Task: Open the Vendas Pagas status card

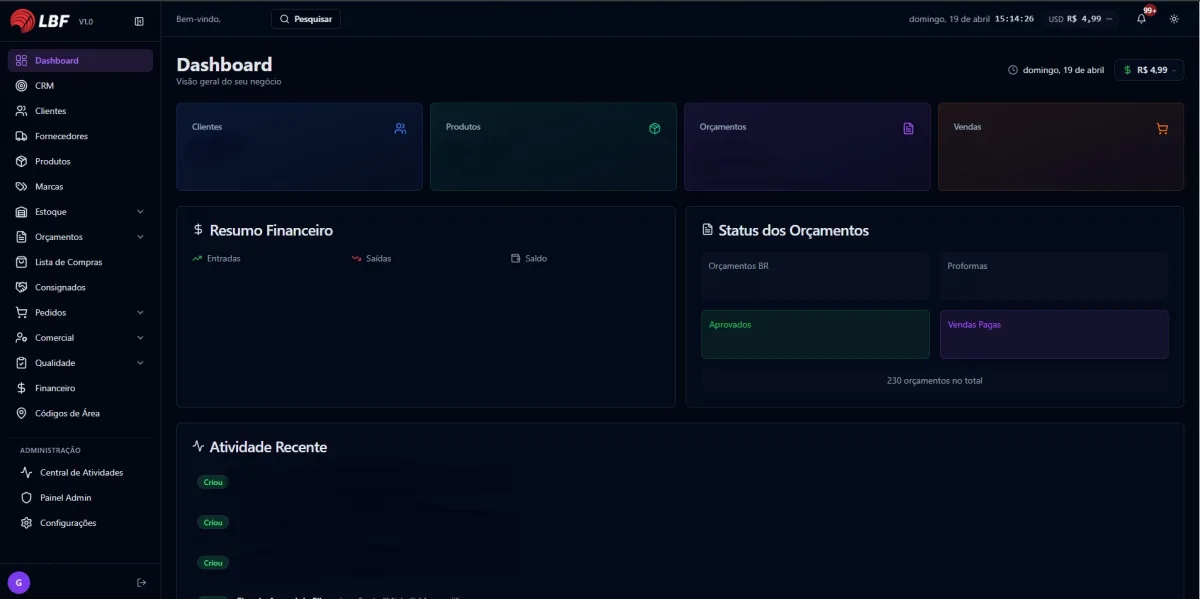Action: click(1053, 334)
